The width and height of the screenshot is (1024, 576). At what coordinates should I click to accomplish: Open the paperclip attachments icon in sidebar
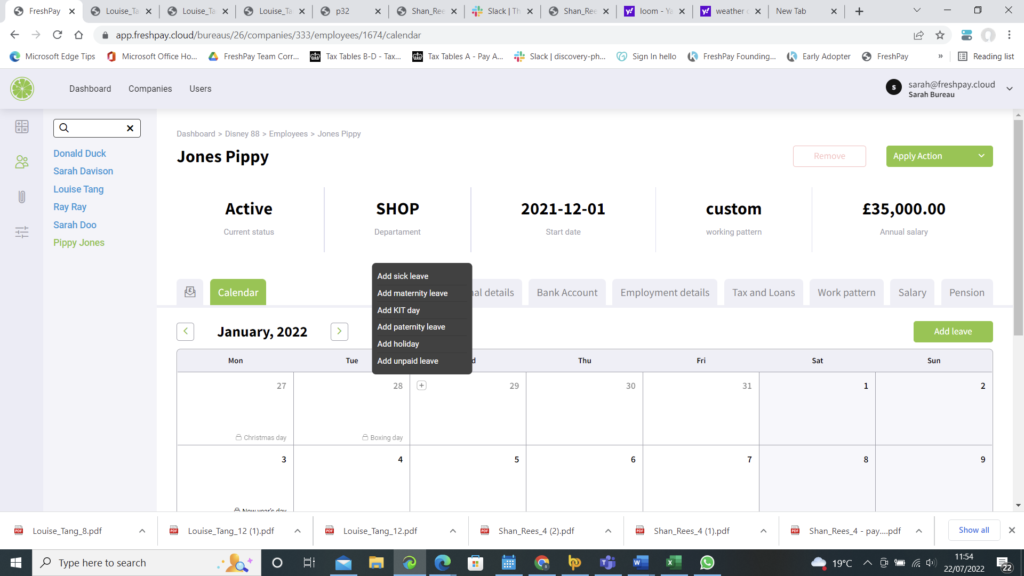(22, 197)
